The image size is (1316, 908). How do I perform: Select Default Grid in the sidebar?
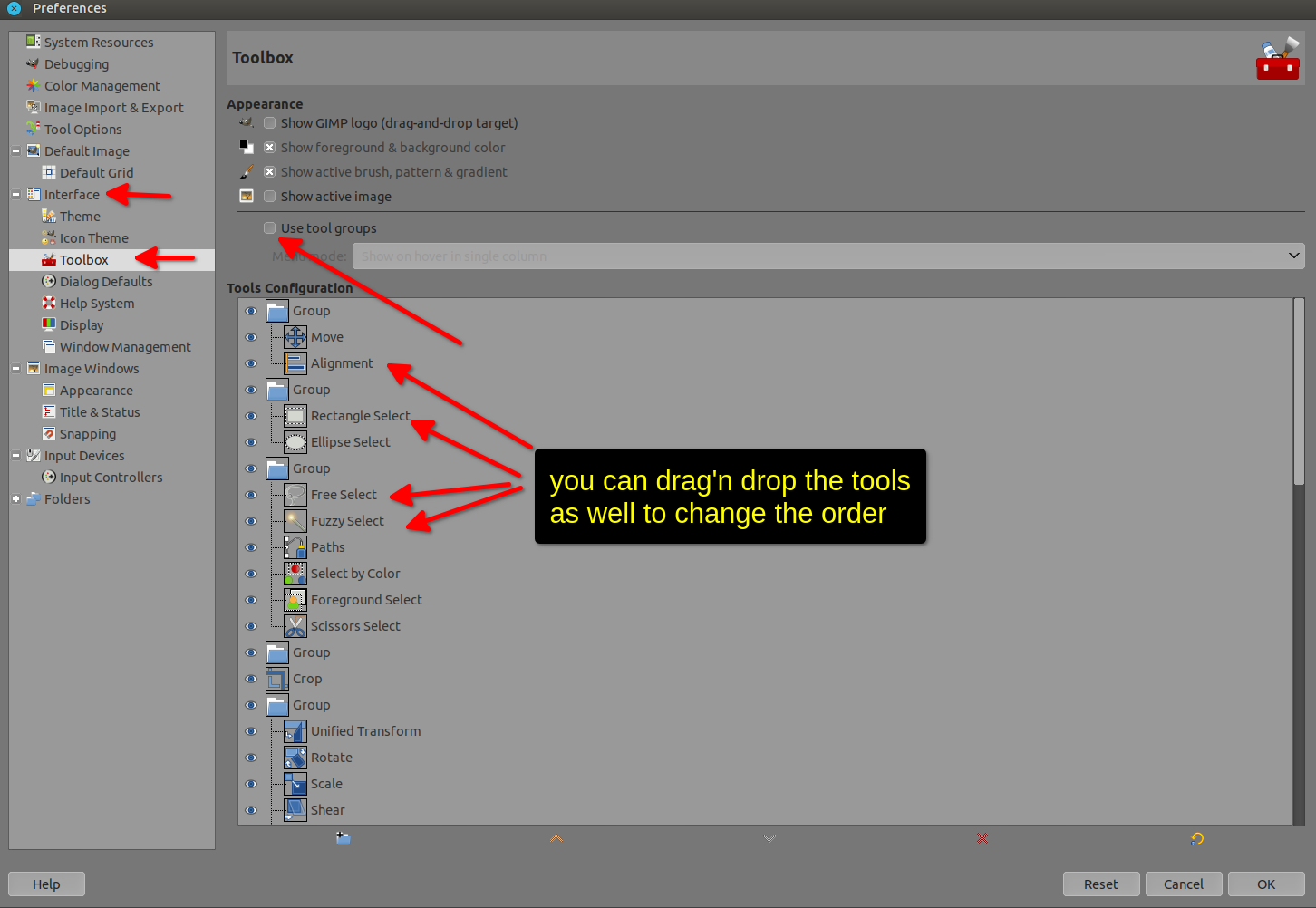pos(96,173)
